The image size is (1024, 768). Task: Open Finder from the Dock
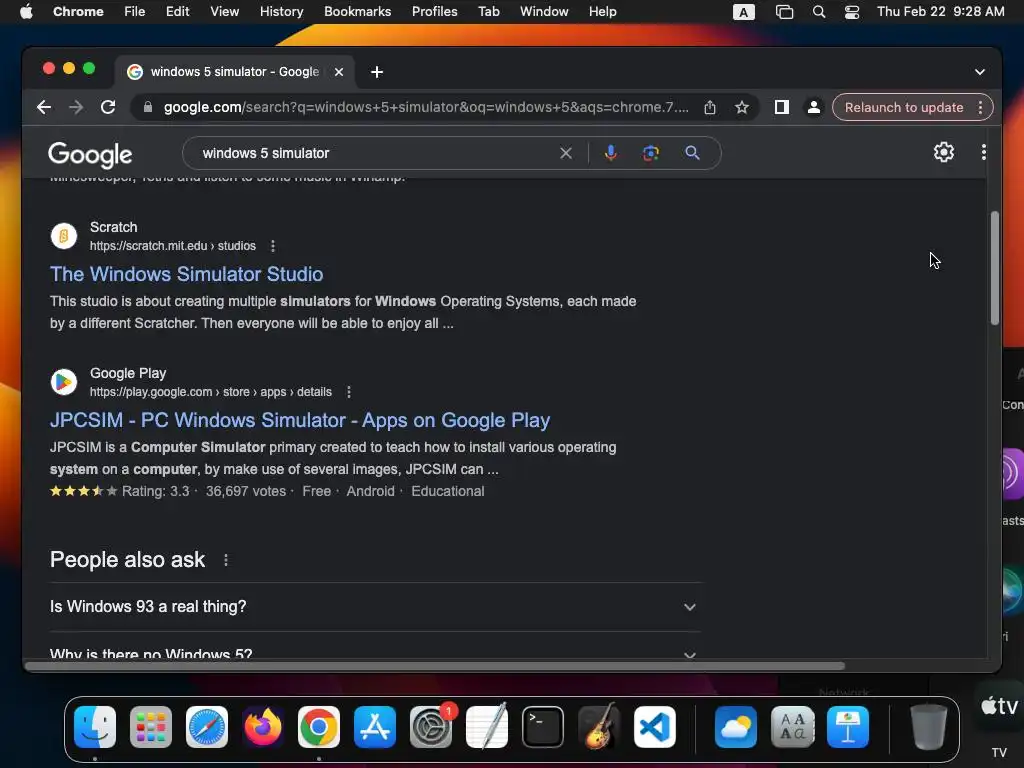pyautogui.click(x=95, y=727)
